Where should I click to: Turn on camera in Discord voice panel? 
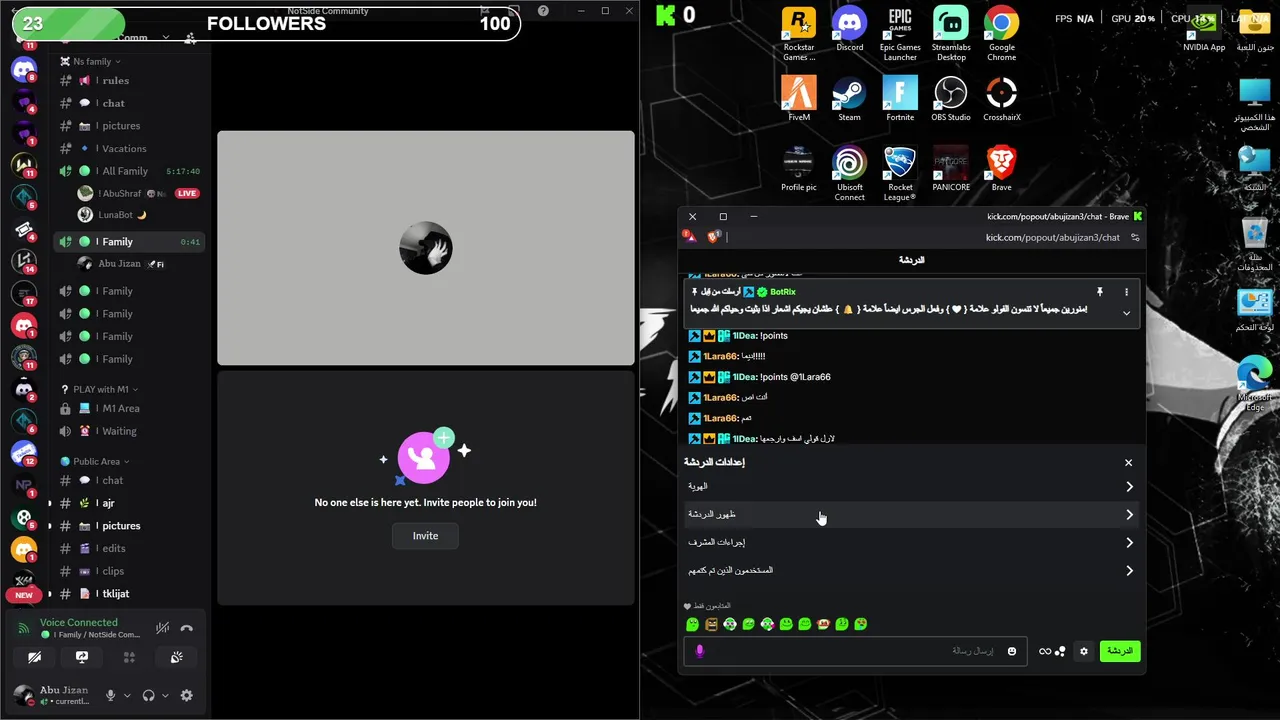[x=34, y=657]
